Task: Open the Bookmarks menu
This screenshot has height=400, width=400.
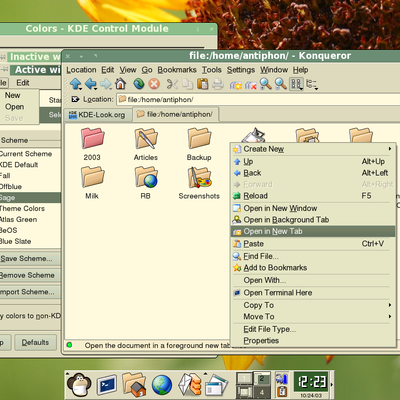Action: point(177,70)
